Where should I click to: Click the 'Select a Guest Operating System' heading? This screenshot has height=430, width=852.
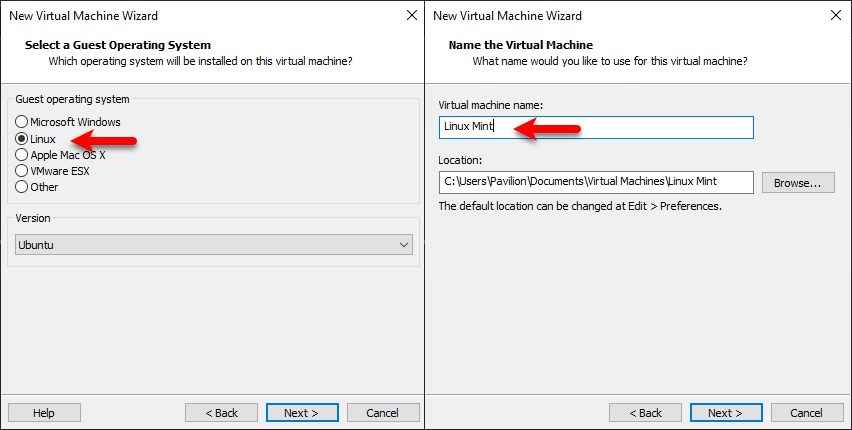point(118,45)
